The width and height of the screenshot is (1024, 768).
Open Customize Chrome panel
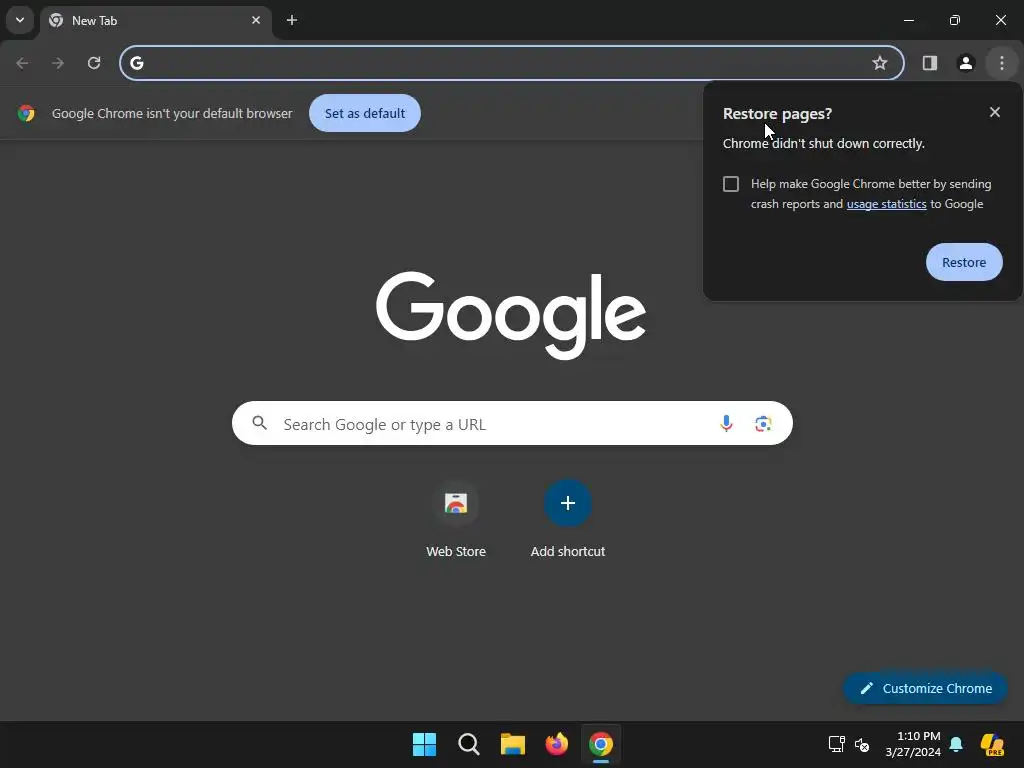[925, 688]
